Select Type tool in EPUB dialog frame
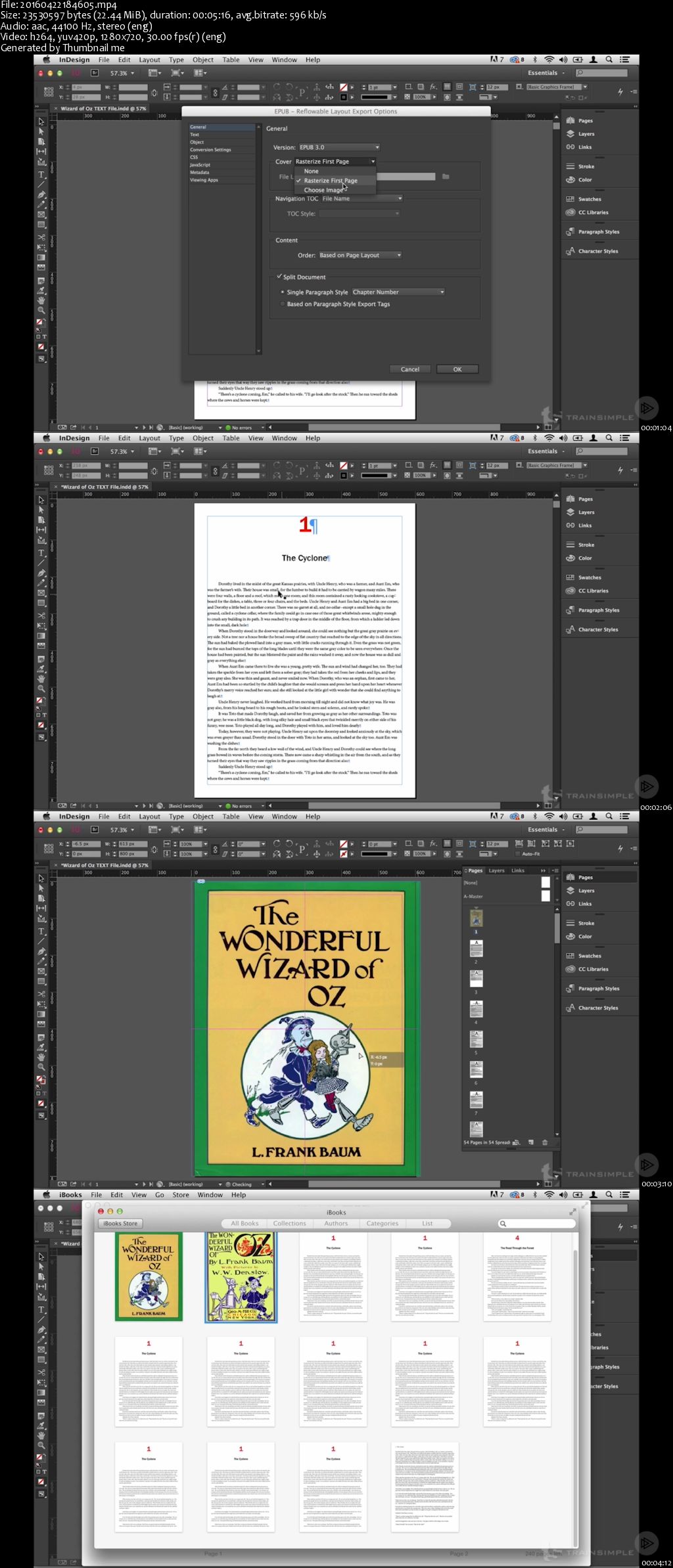The width and height of the screenshot is (673, 1568). (41, 175)
